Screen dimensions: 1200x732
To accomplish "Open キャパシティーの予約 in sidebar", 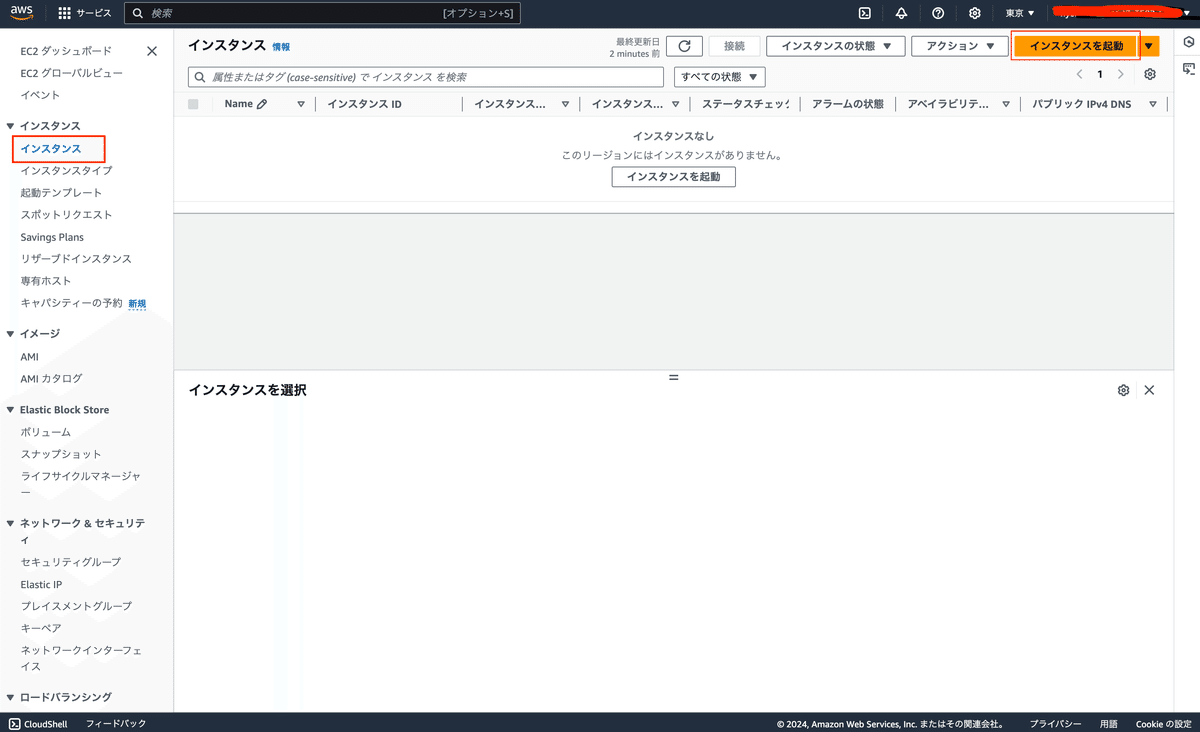I will [71, 303].
